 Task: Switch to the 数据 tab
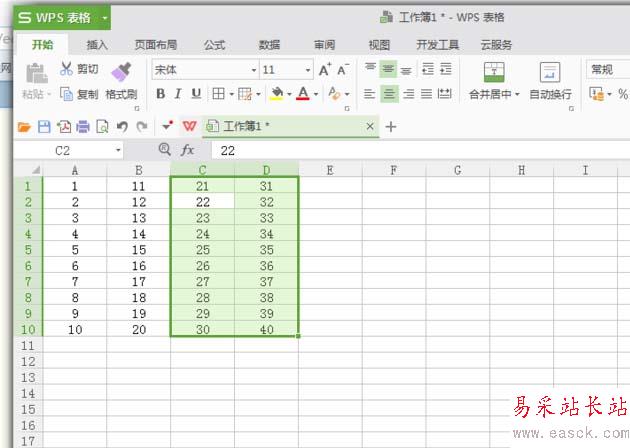point(269,45)
